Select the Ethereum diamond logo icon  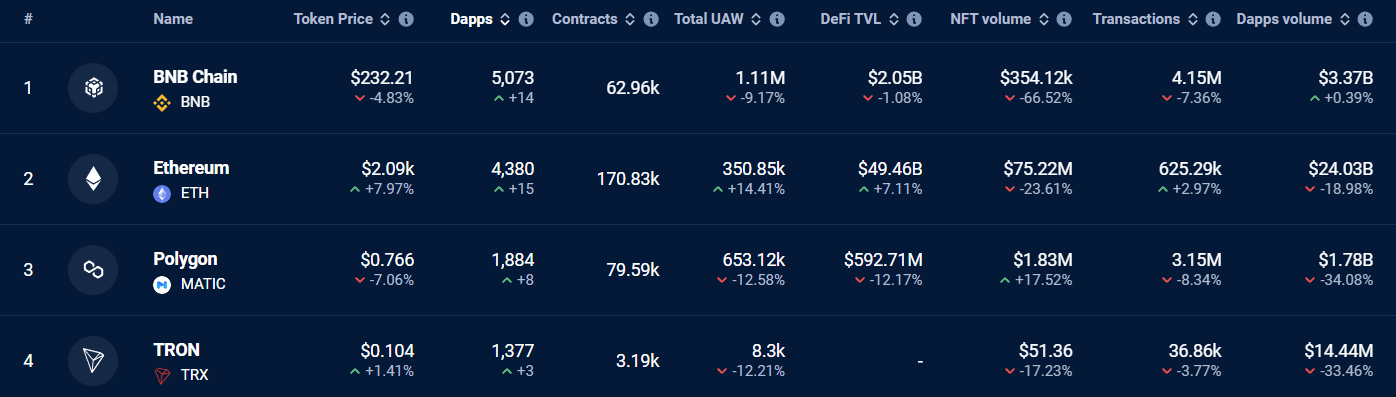pyautogui.click(x=93, y=179)
